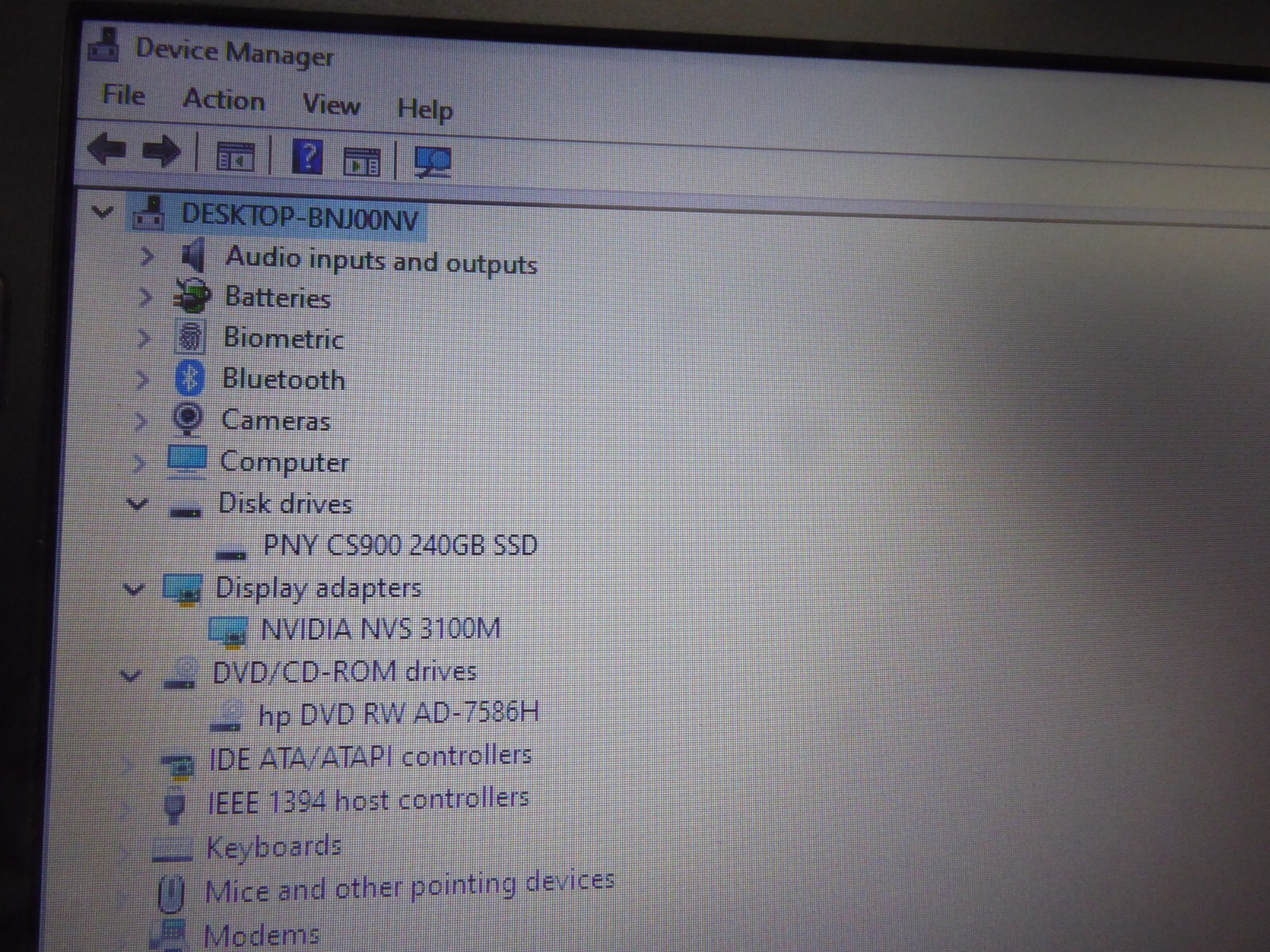Image resolution: width=1270 pixels, height=952 pixels.
Task: Select the Keyboards label
Action: [x=274, y=847]
